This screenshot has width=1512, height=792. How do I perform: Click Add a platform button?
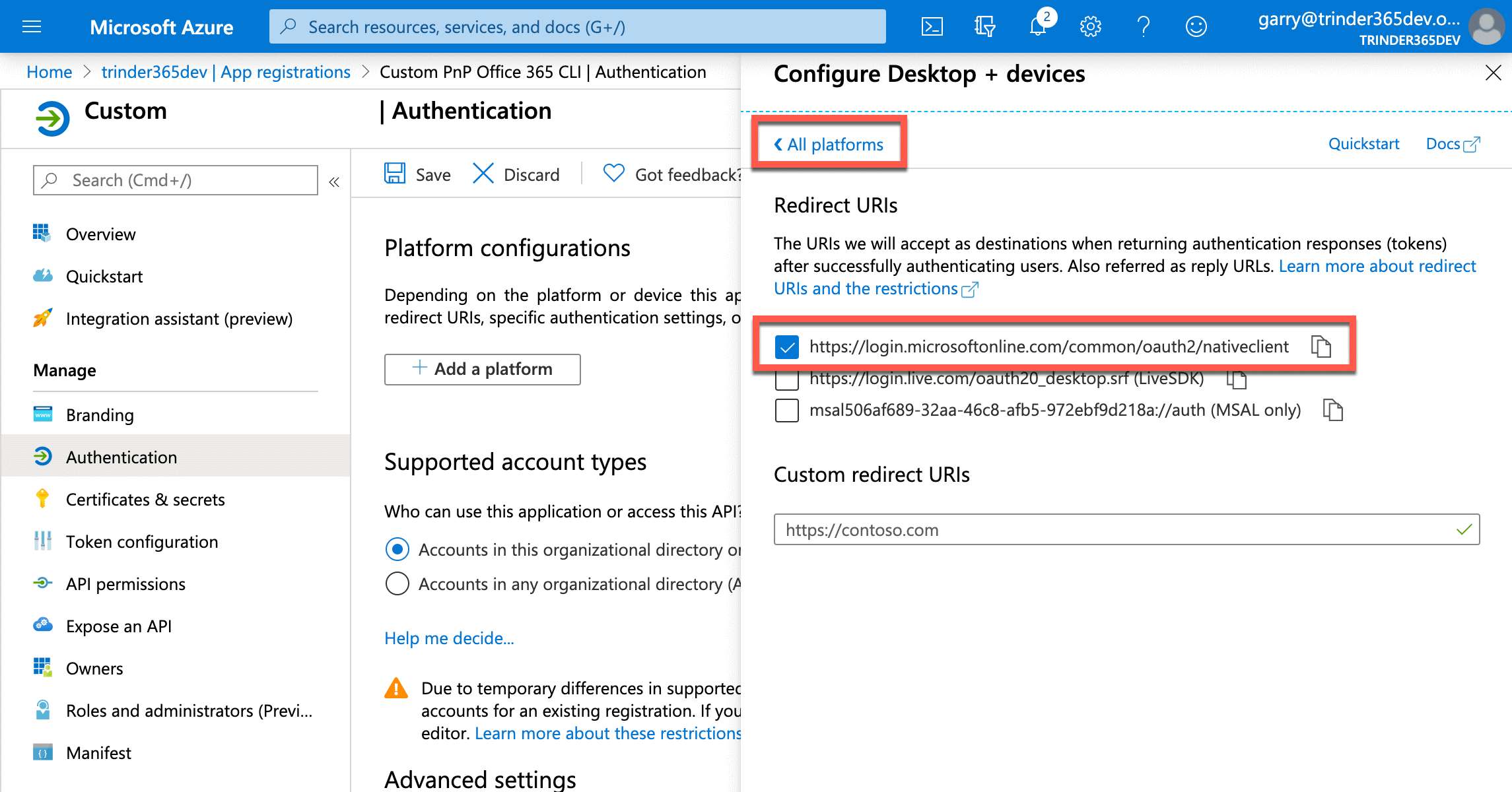point(482,369)
